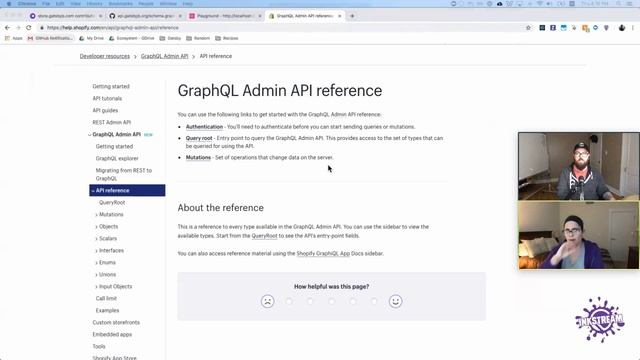This screenshot has width=640, height=360.
Task: Open QueryRoot in the sidebar
Action: [112, 202]
